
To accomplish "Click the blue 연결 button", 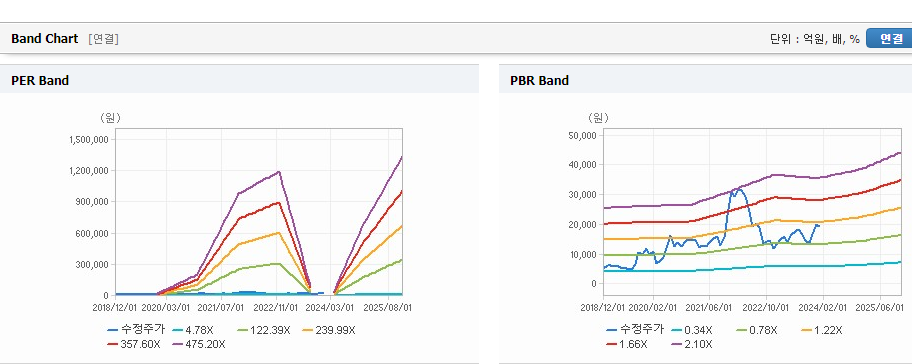I will point(889,38).
